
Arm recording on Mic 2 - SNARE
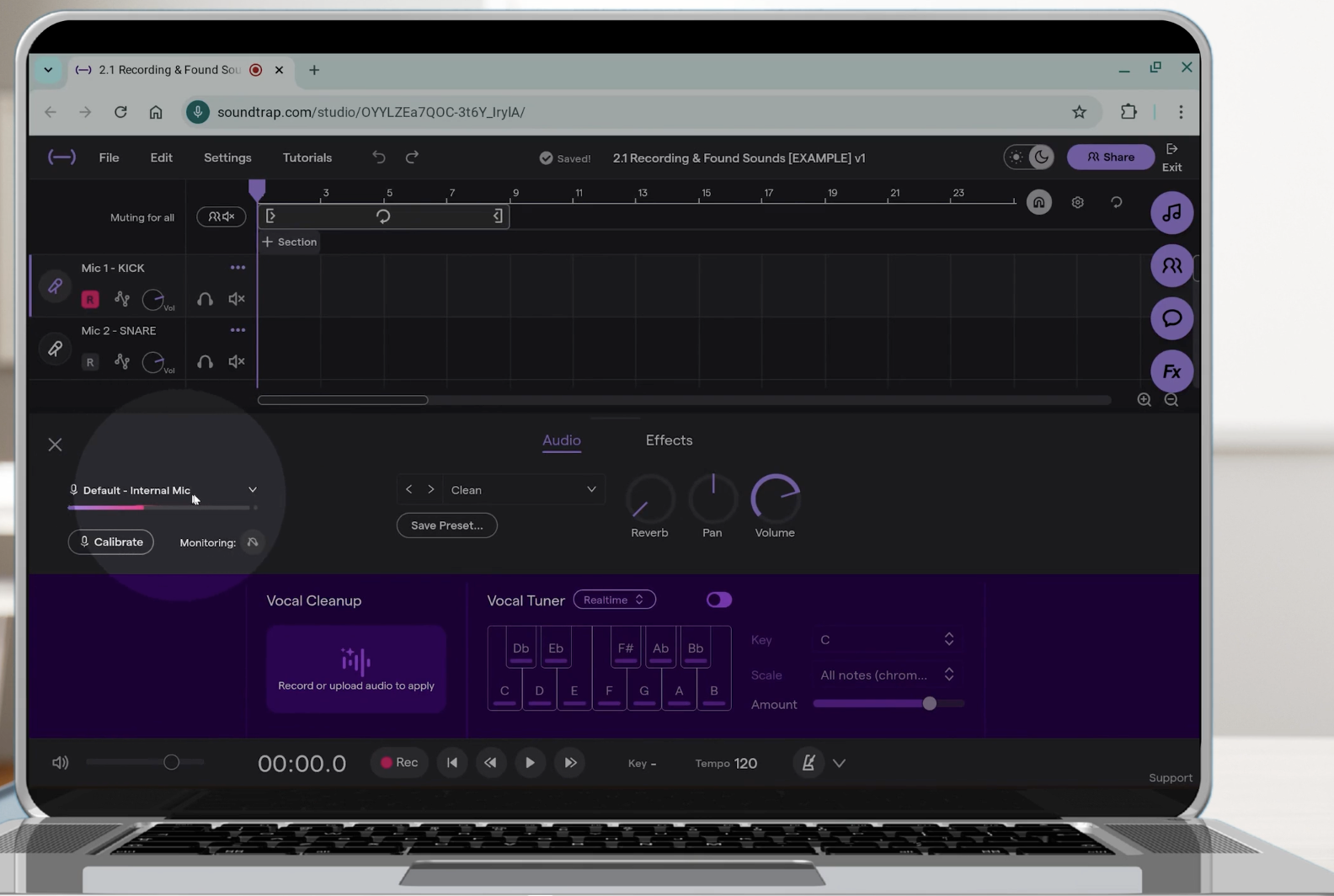tap(90, 362)
